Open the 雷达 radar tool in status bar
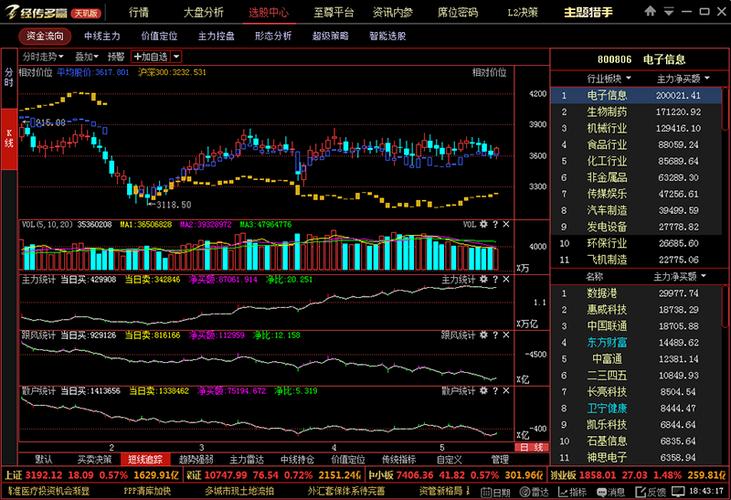 tap(534, 492)
